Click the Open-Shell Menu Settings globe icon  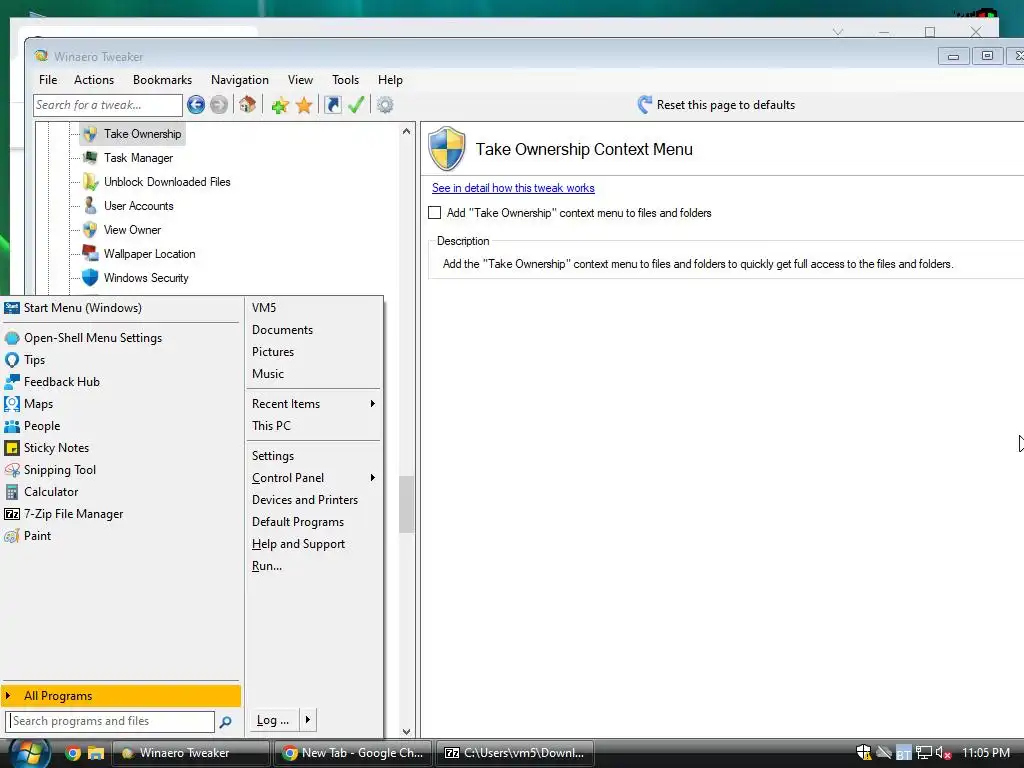coord(12,338)
